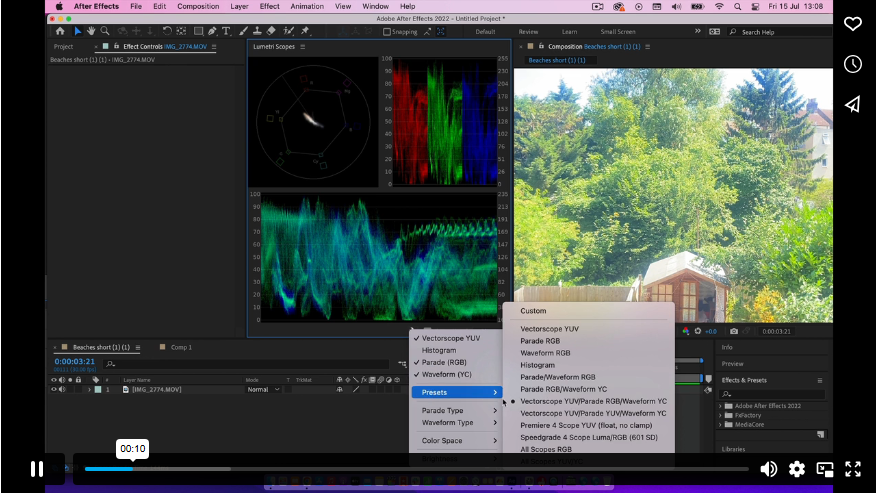This screenshot has height=493, width=877.
Task: Toggle the Effect Controls panel lock
Action: coord(116,46)
